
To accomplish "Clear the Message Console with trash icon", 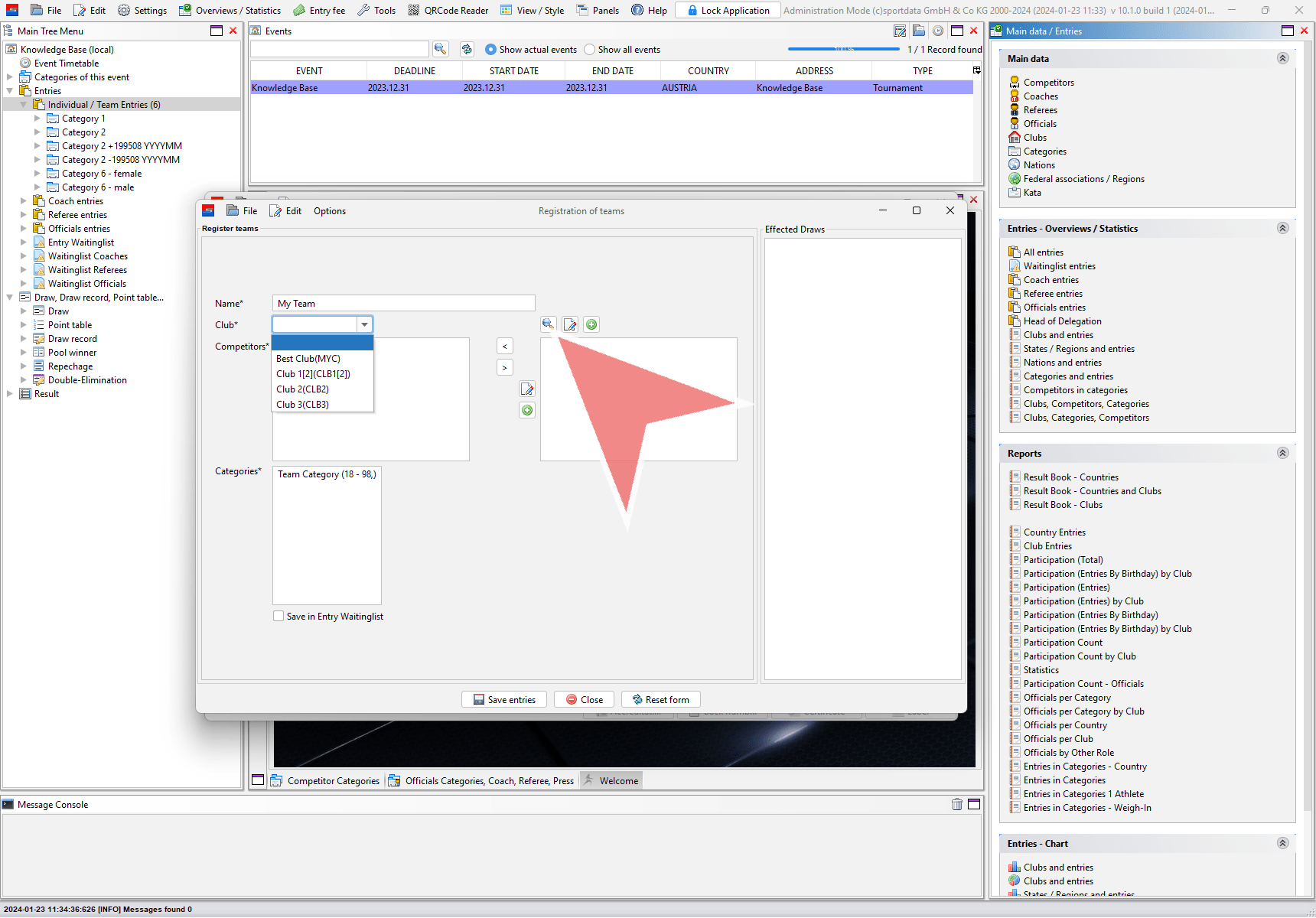I will pos(956,804).
